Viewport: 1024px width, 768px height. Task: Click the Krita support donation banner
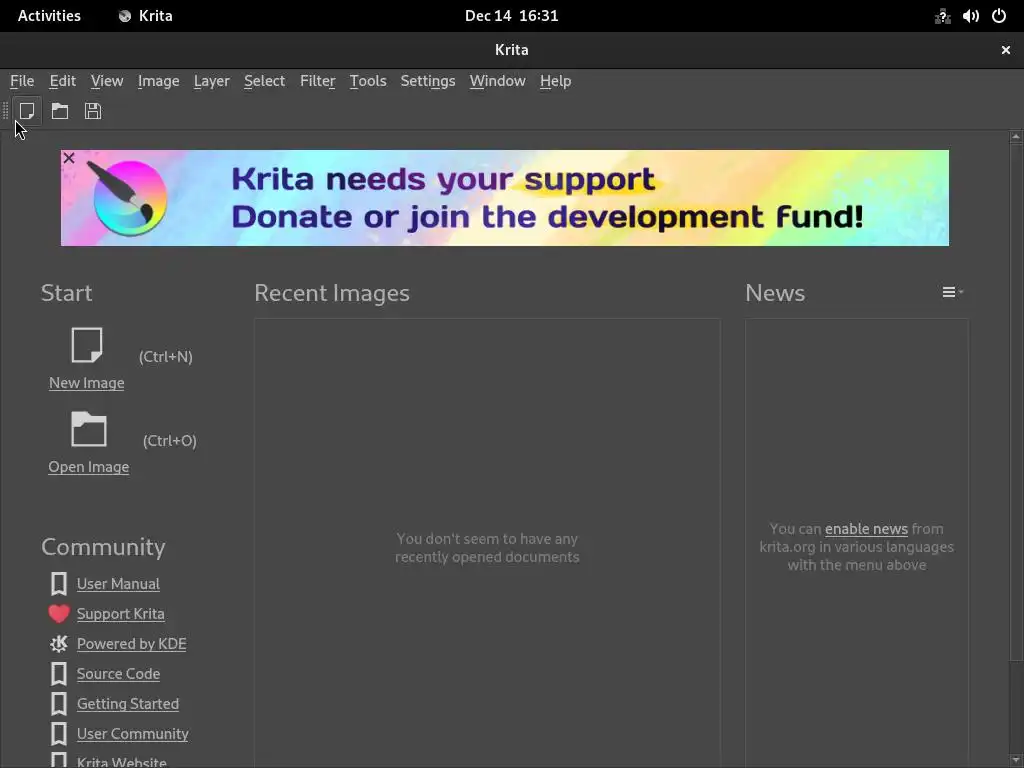(505, 198)
